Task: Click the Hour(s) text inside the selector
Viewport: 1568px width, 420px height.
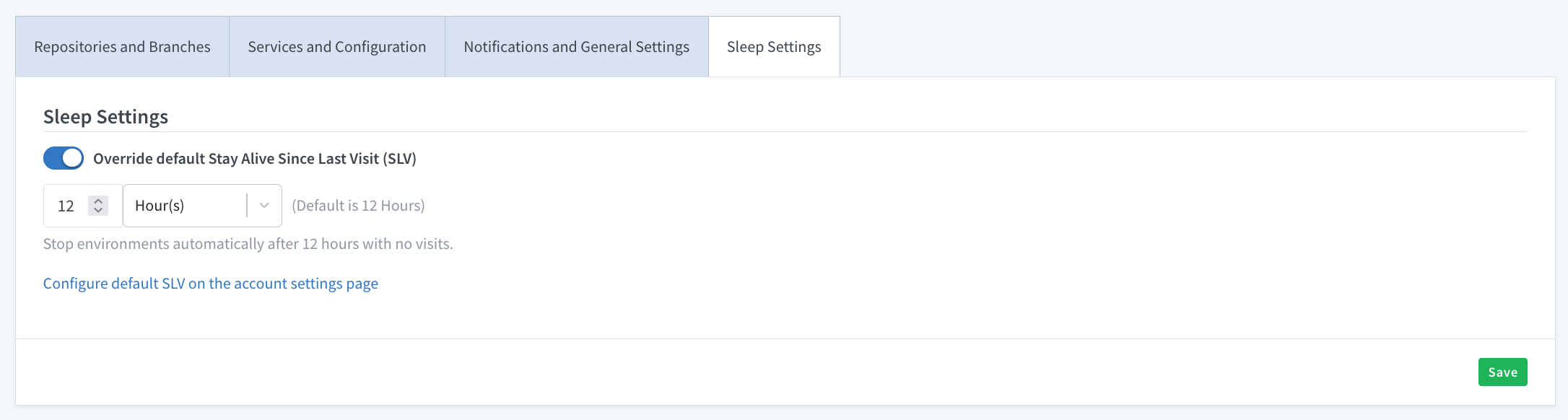Action: 160,206
